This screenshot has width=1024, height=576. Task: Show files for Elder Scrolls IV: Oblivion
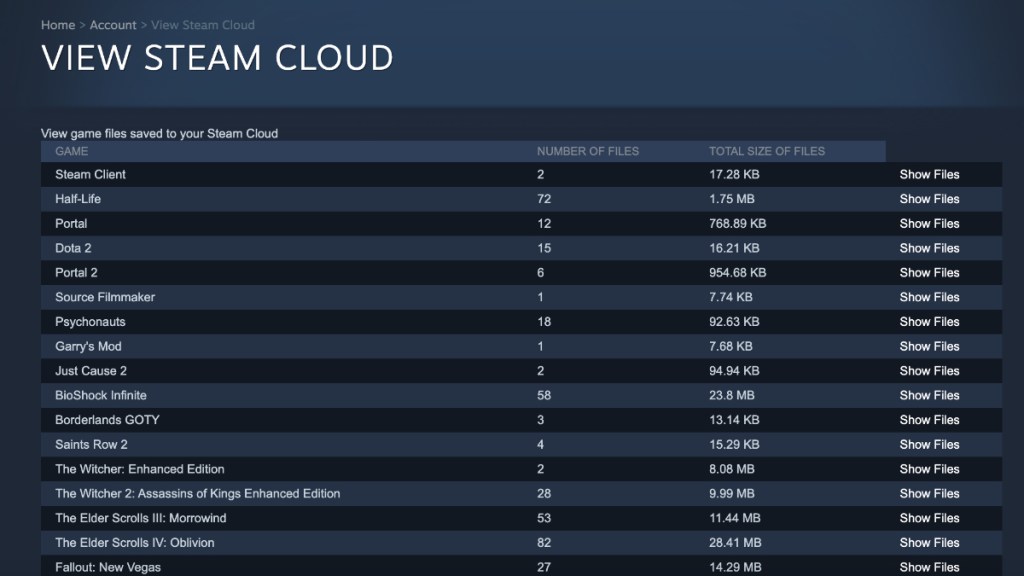[x=929, y=543]
